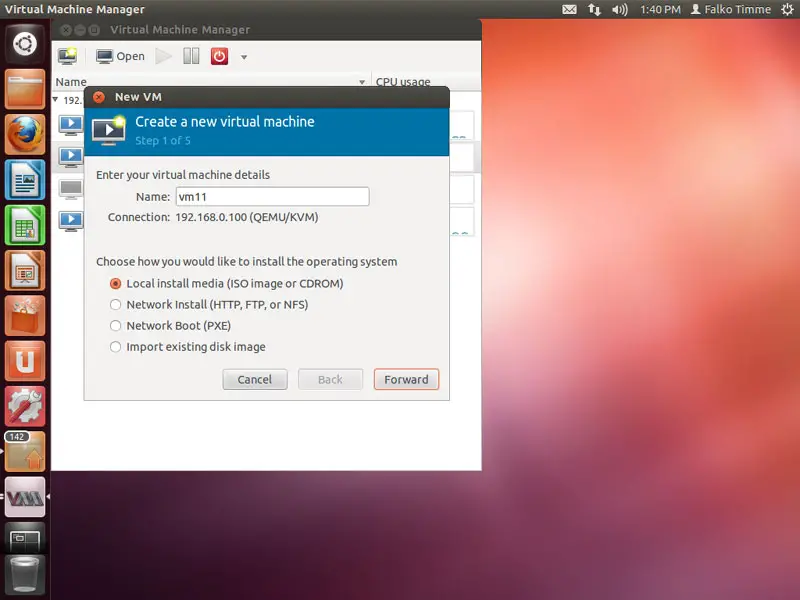Select the first VM row icon in list

[70, 124]
